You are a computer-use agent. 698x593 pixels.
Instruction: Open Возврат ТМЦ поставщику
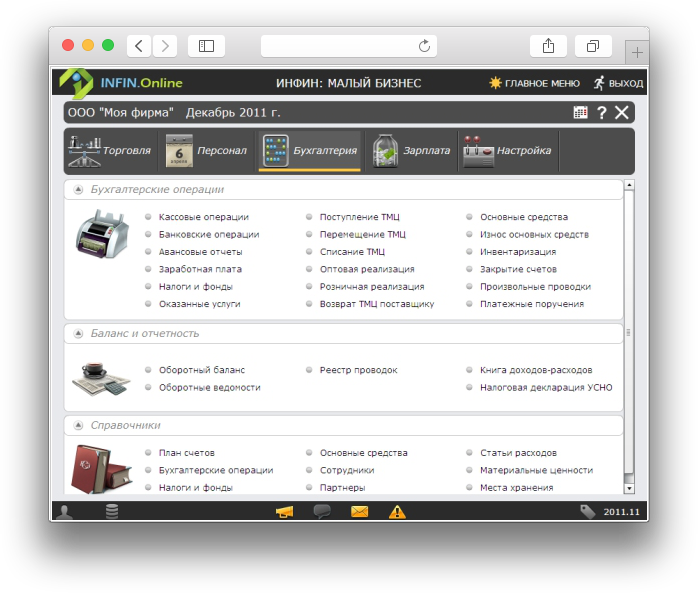coord(377,304)
